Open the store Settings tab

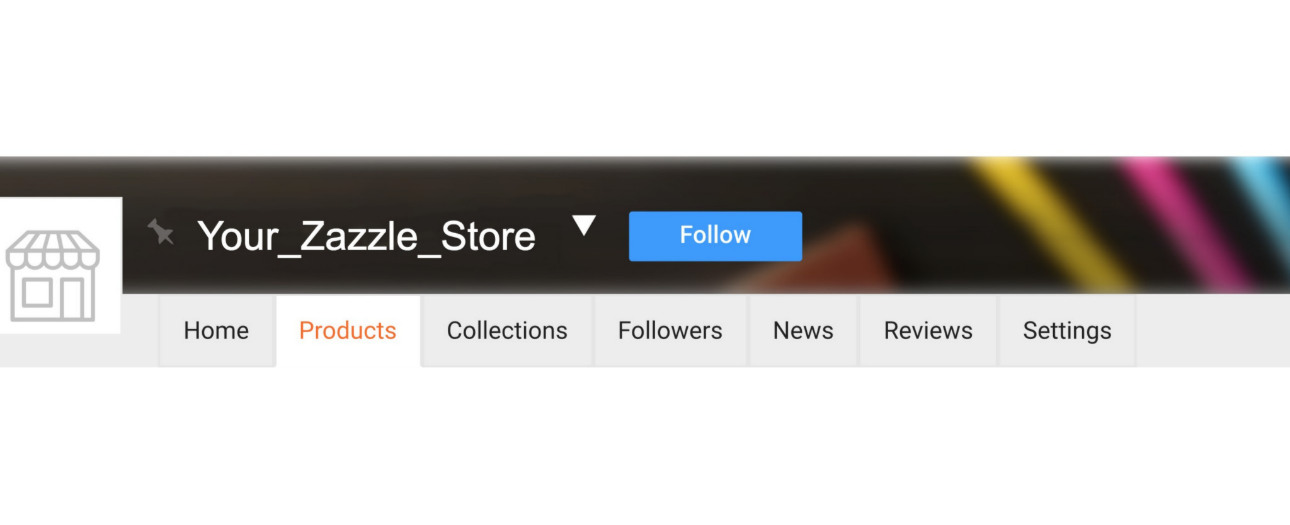tap(1067, 331)
